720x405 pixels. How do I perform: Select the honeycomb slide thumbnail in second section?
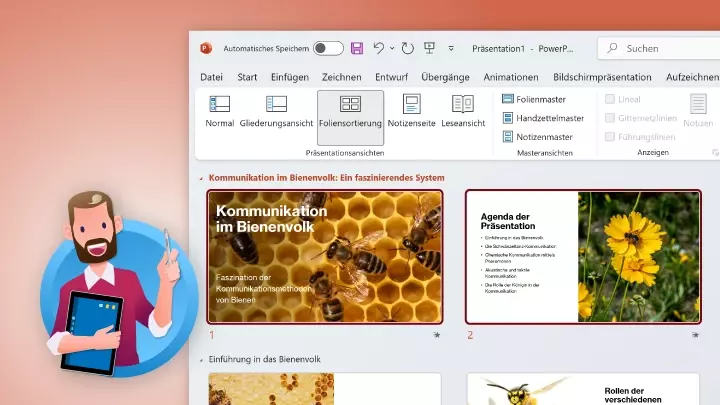325,388
